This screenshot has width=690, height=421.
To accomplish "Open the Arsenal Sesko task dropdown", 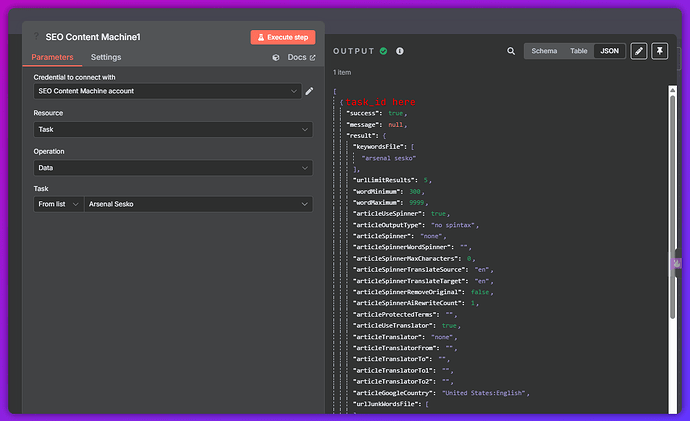I will (x=198, y=204).
